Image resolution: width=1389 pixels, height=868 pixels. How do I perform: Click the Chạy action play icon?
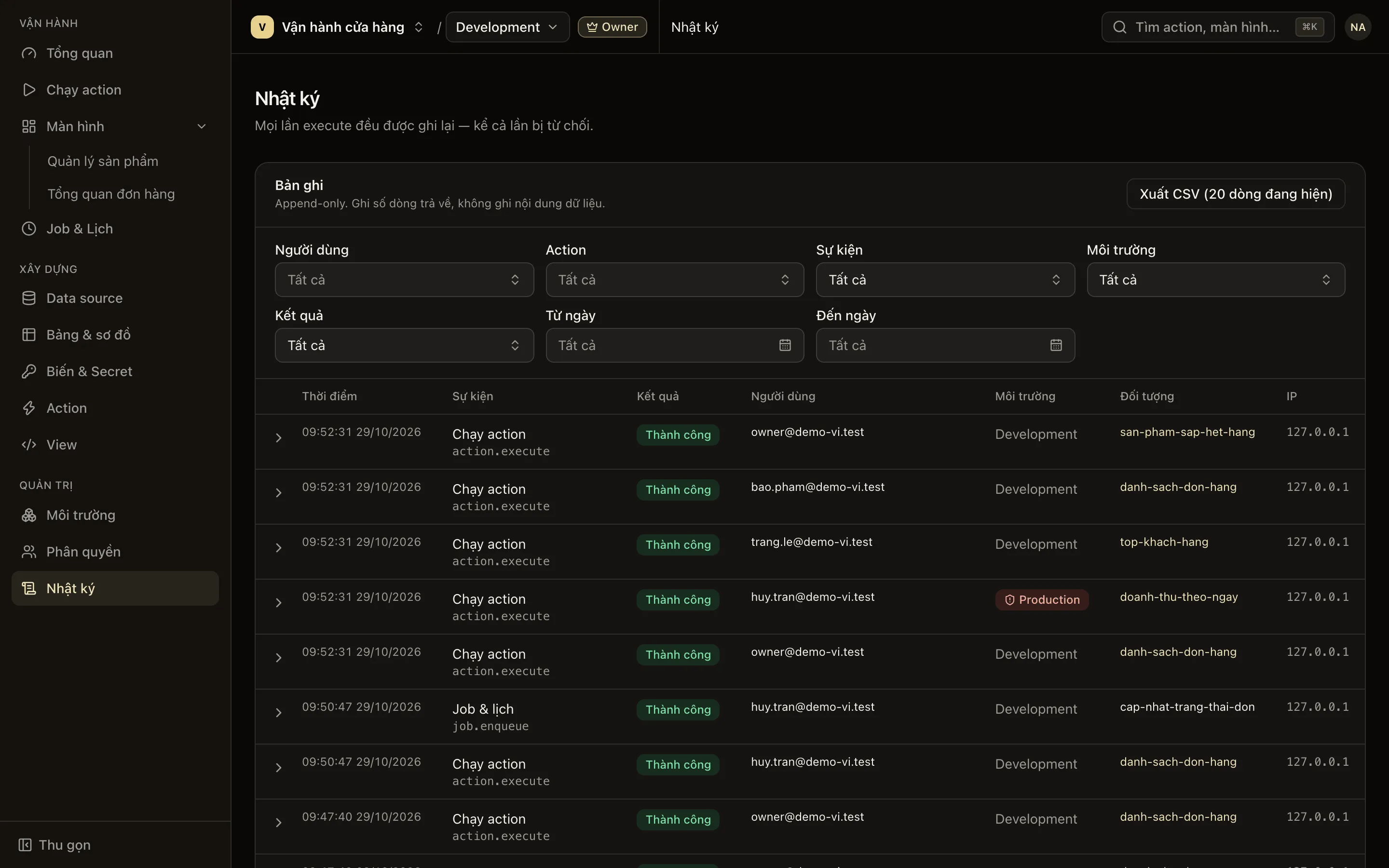pyautogui.click(x=29, y=90)
